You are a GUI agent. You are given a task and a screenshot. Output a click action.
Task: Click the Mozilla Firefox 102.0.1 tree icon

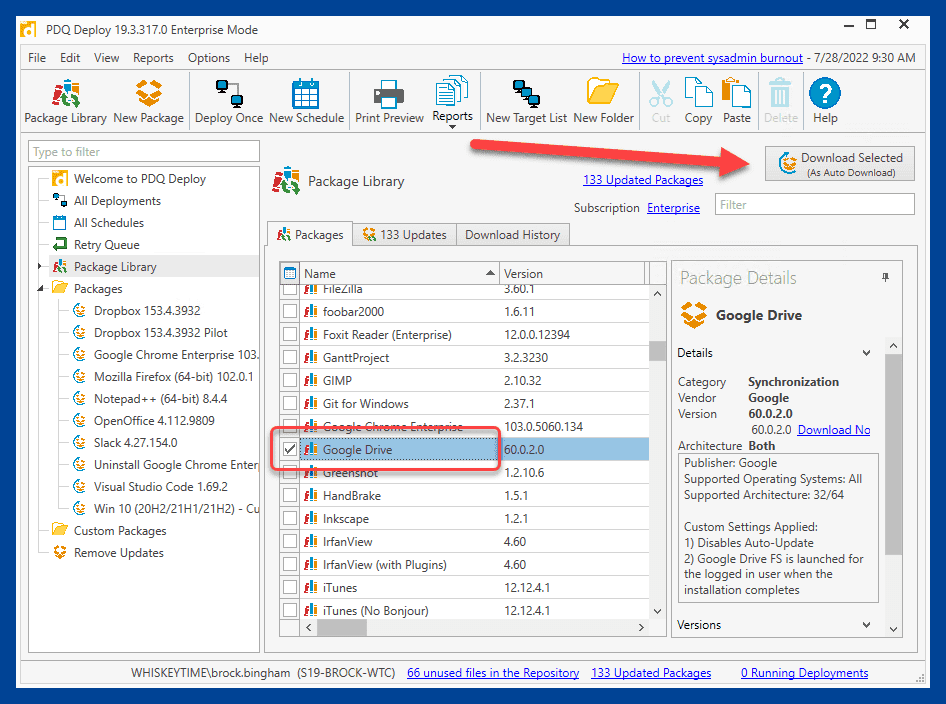[79, 376]
